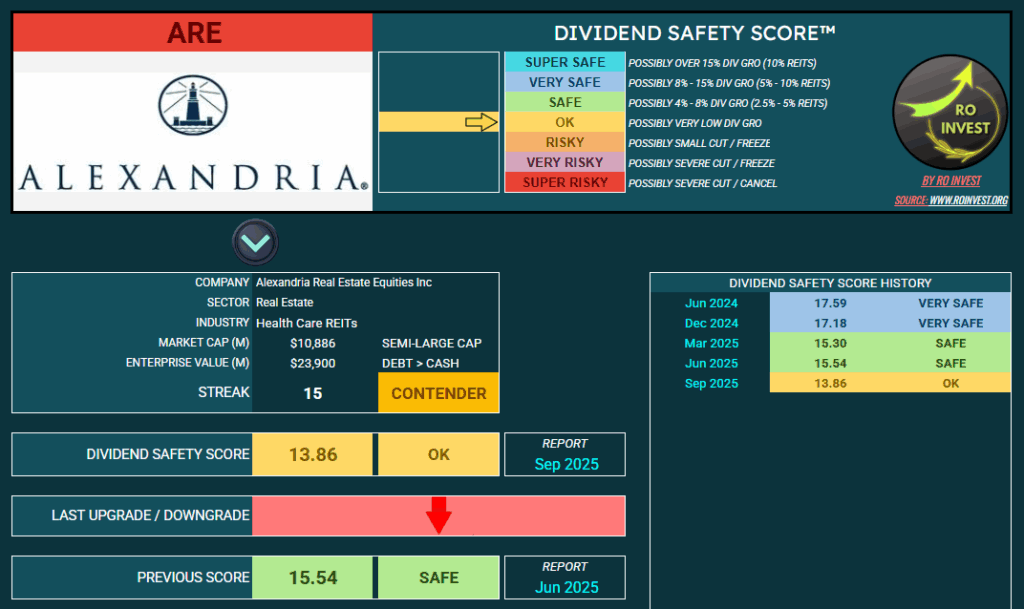Select the 13.86 dividend safety score cell
This screenshot has width=1024, height=609.
(312, 454)
